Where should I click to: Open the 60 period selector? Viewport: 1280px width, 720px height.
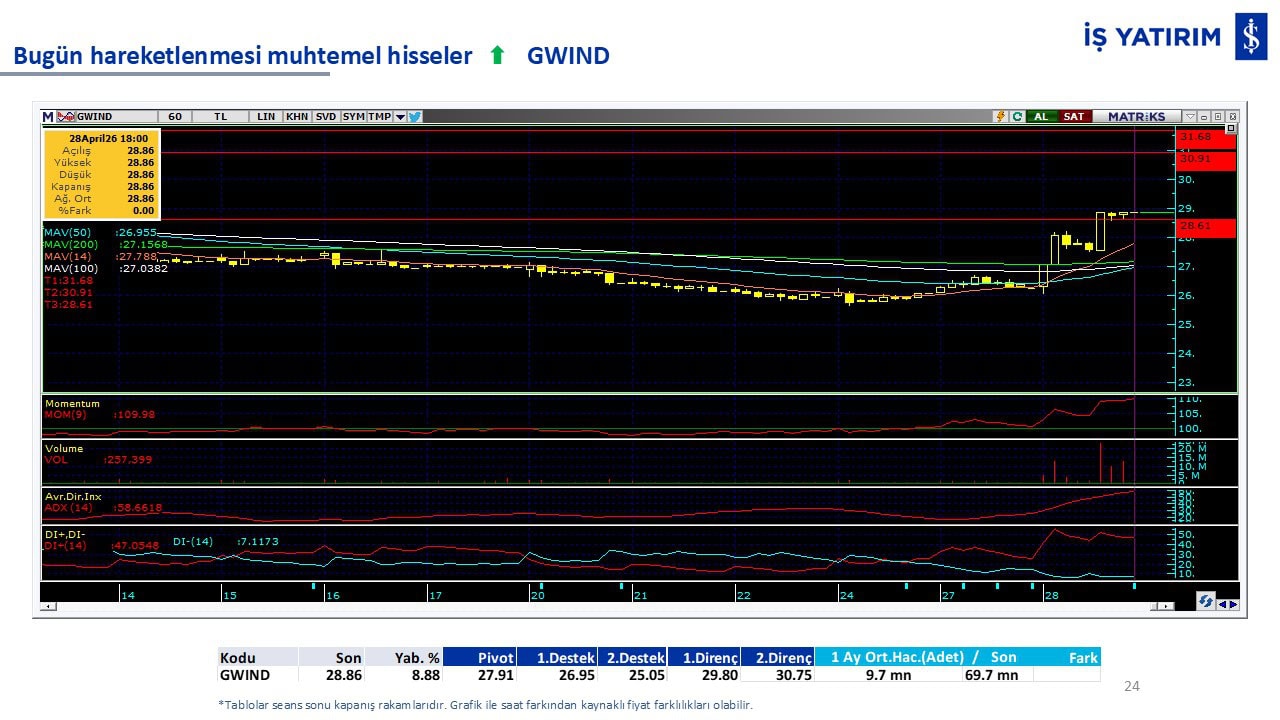[175, 117]
